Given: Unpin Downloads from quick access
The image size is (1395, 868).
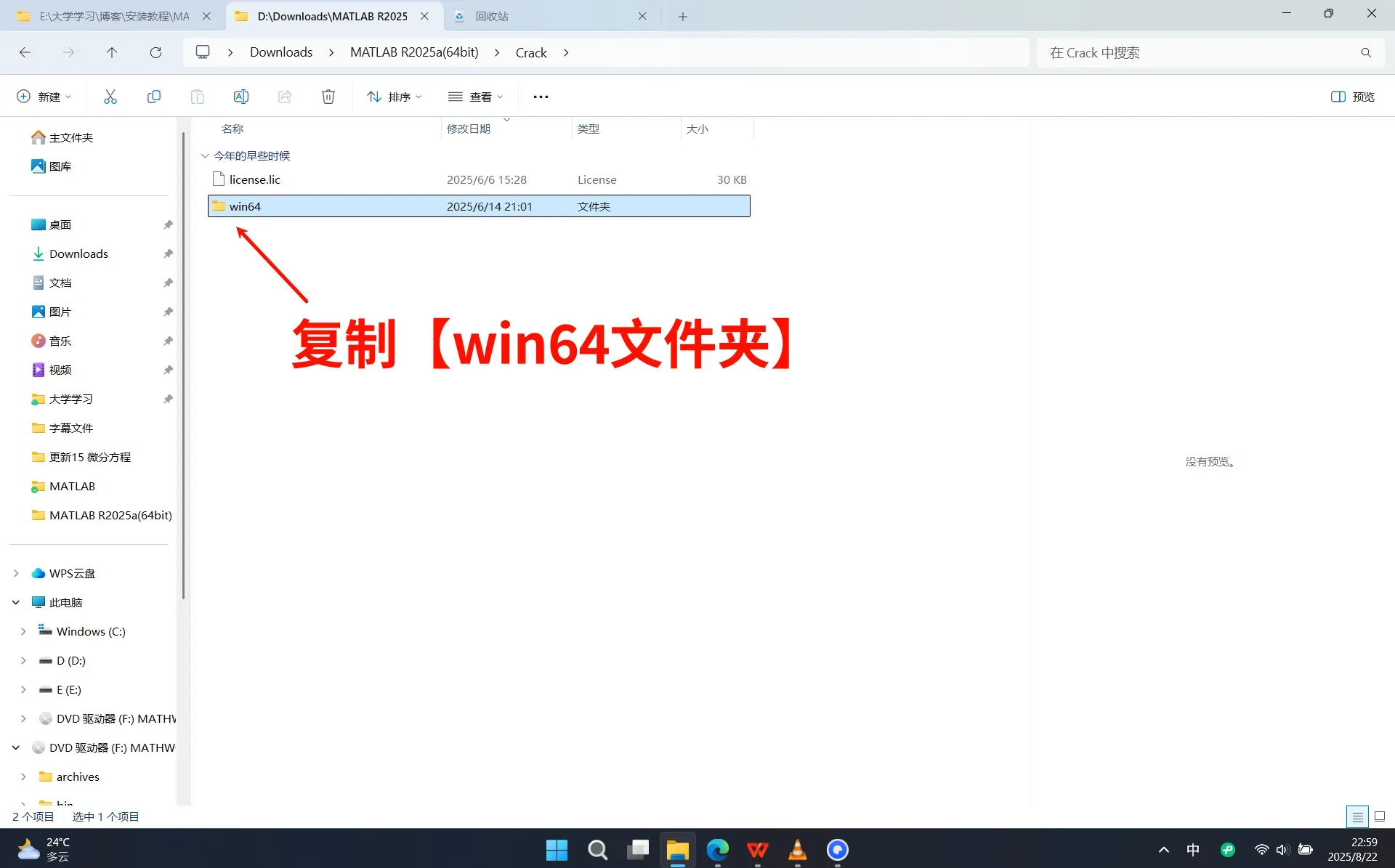Looking at the screenshot, I should coord(168,253).
